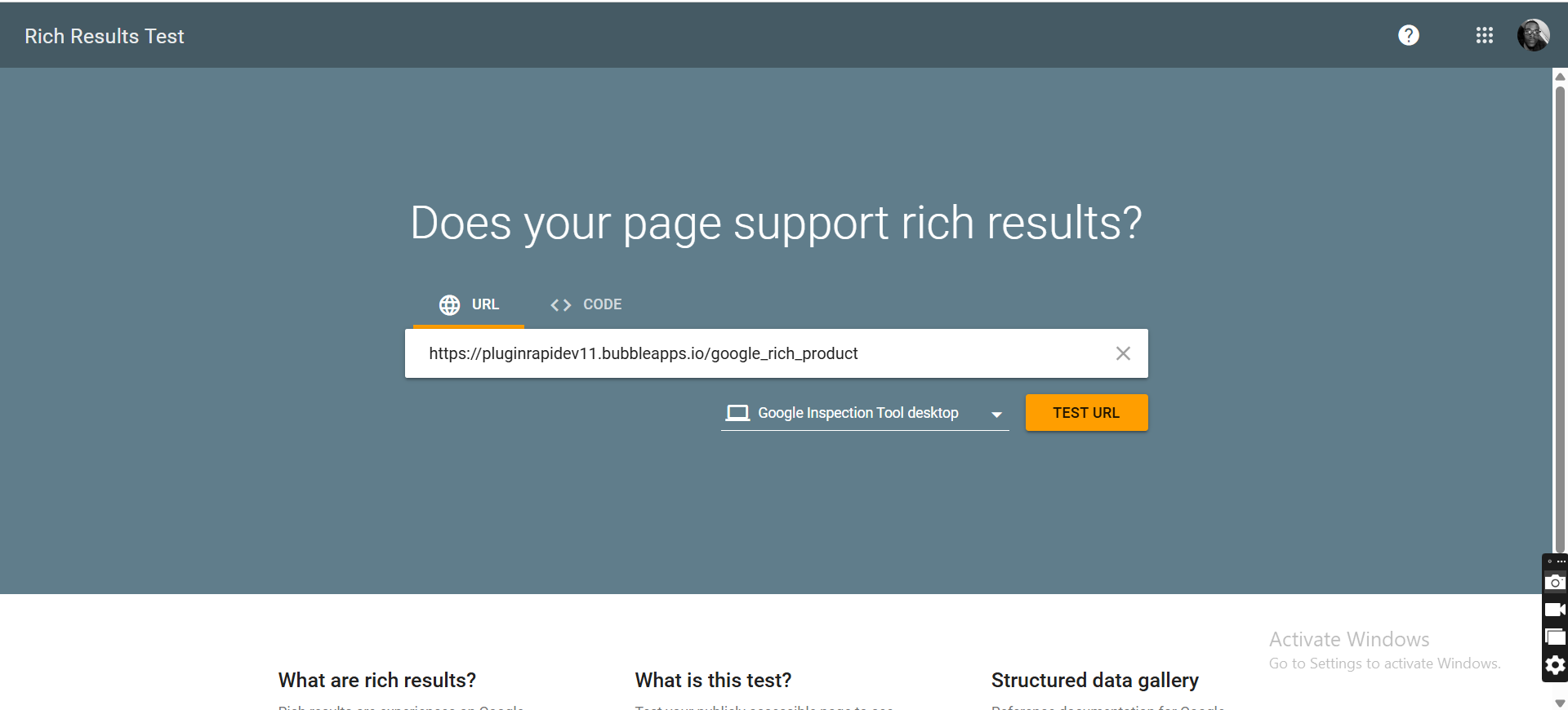Click the video recorder camera icon
This screenshot has height=710, width=1568.
pos(1555,610)
